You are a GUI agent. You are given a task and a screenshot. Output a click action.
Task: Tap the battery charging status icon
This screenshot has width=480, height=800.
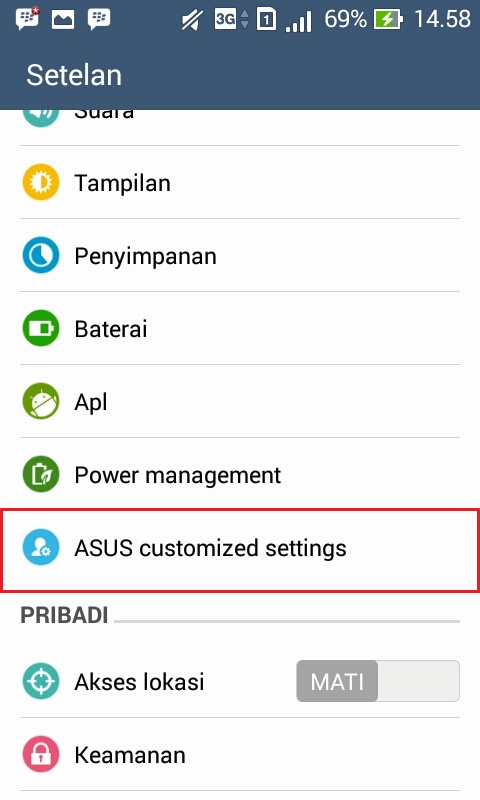pos(388,19)
